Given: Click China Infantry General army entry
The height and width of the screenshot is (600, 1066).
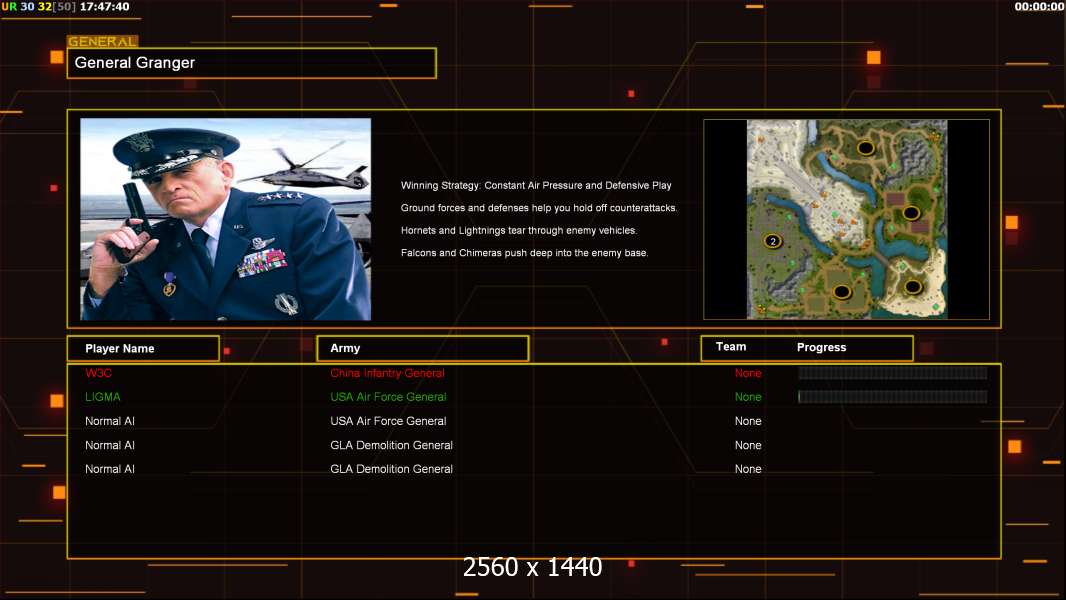Looking at the screenshot, I should tap(387, 373).
